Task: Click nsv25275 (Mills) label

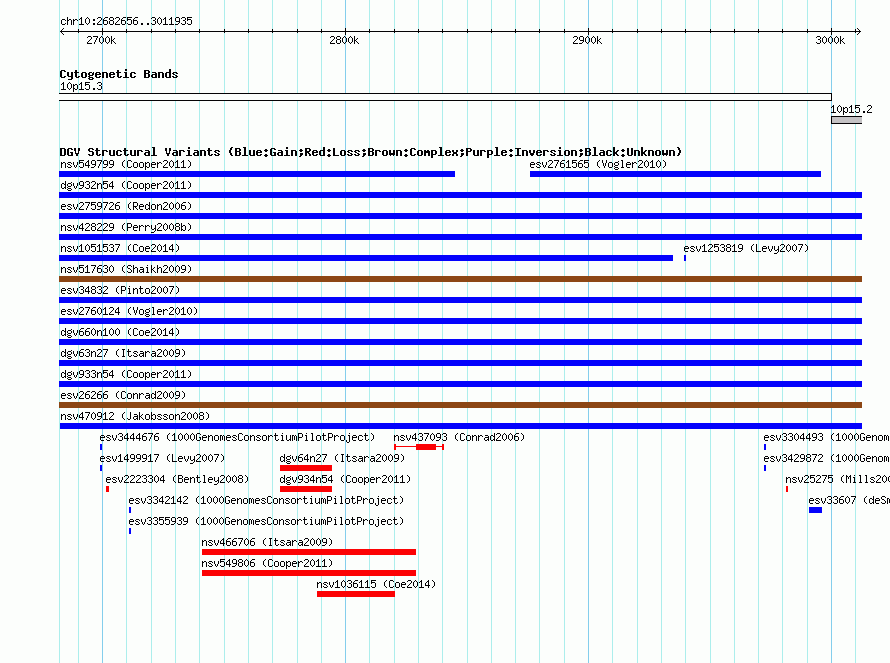Action: pyautogui.click(x=837, y=479)
